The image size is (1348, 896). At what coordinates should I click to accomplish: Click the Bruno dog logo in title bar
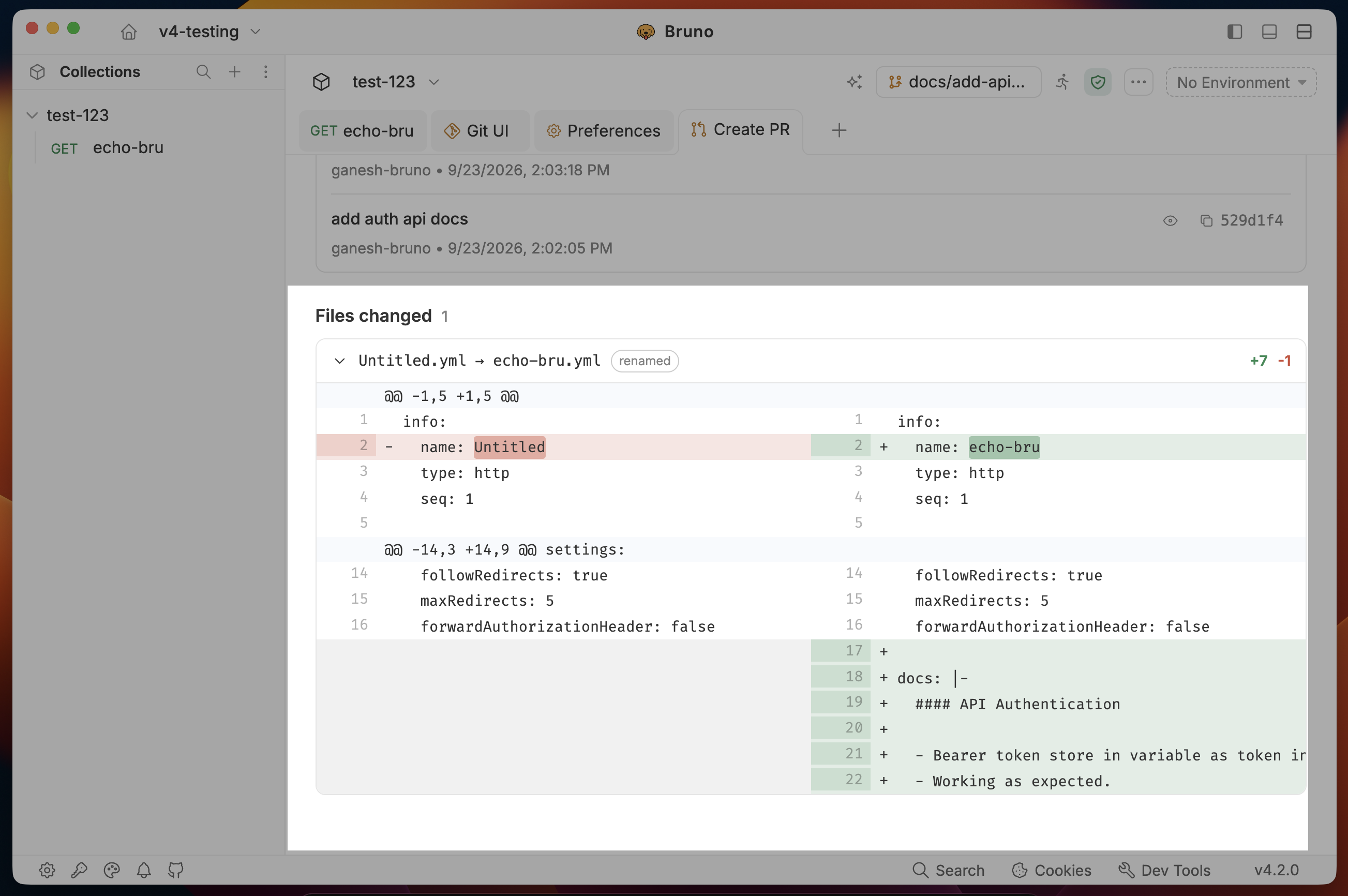point(645,32)
